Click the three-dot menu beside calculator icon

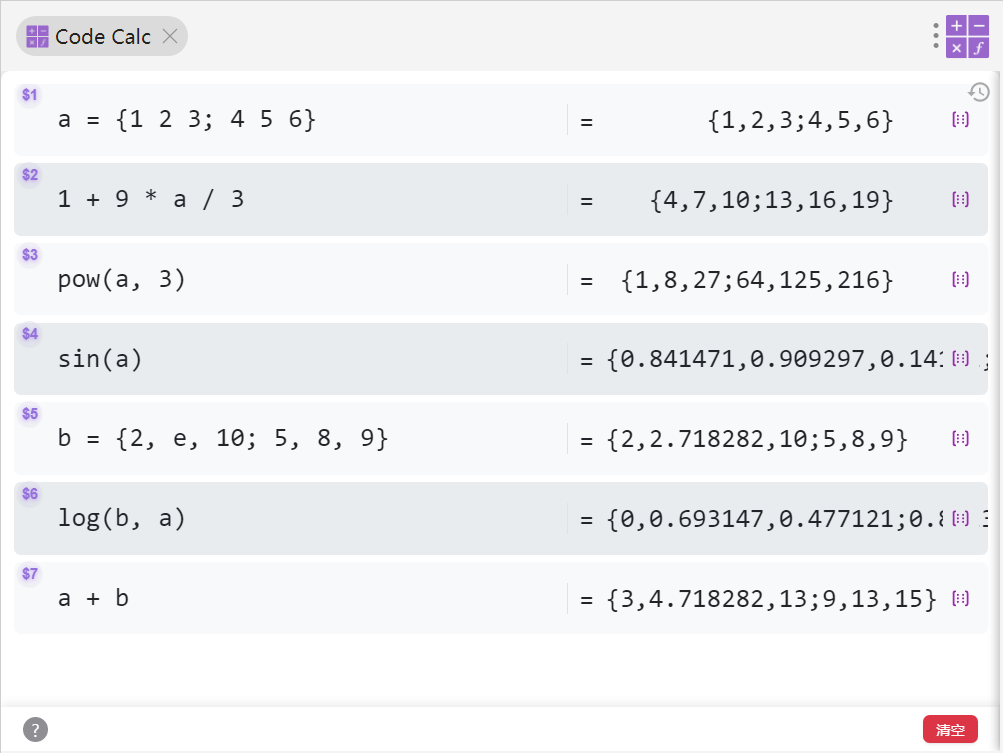point(936,37)
